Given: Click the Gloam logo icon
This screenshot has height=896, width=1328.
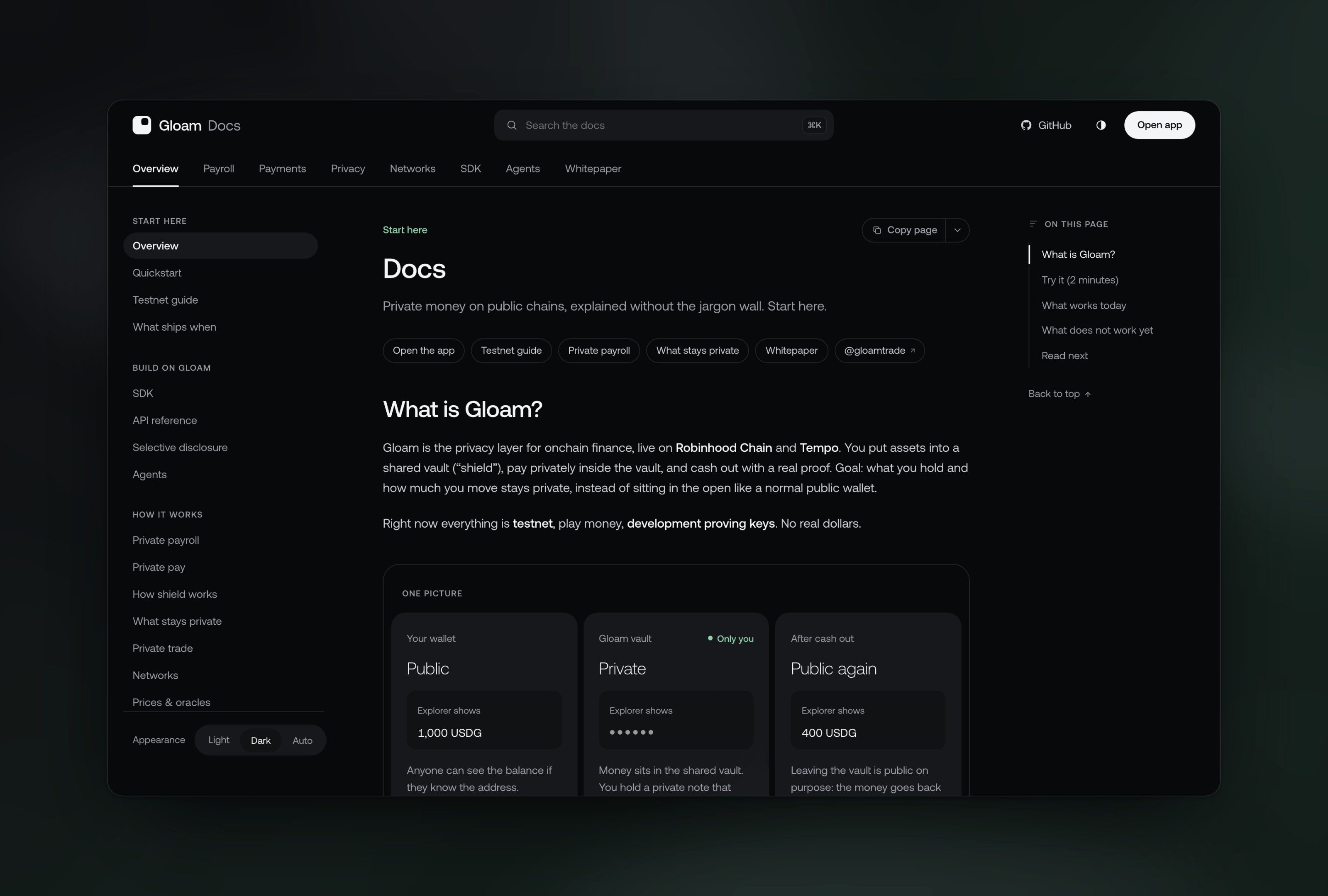Looking at the screenshot, I should [x=142, y=125].
